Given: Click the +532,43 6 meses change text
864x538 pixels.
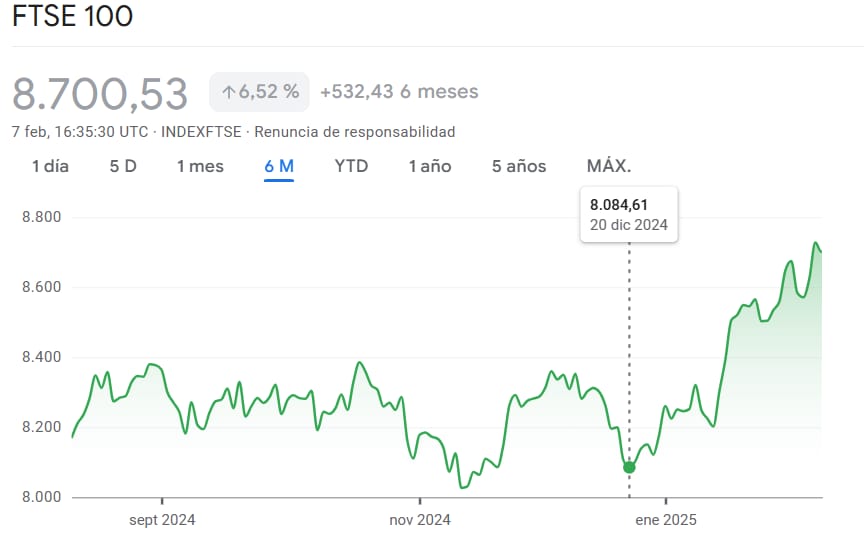Looking at the screenshot, I should click(x=399, y=92).
